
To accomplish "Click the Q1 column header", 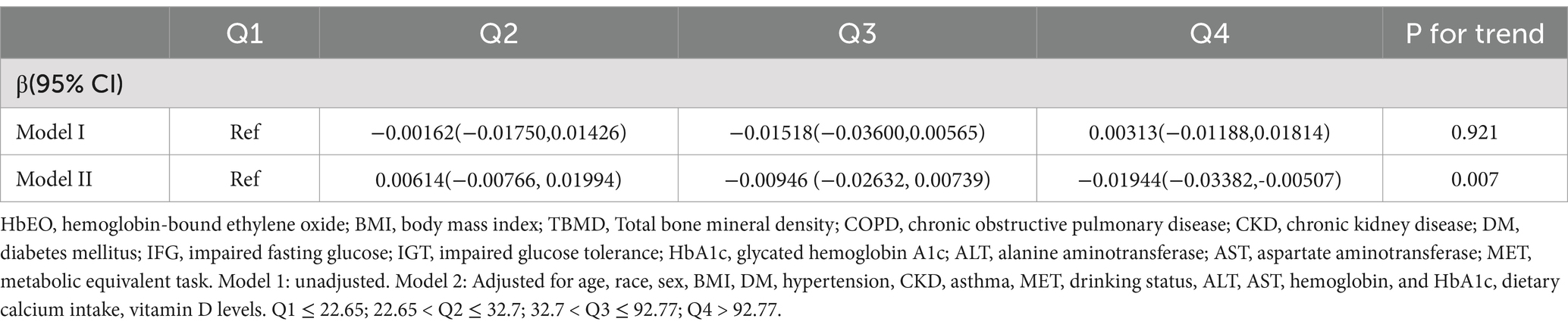I will pos(244,33).
